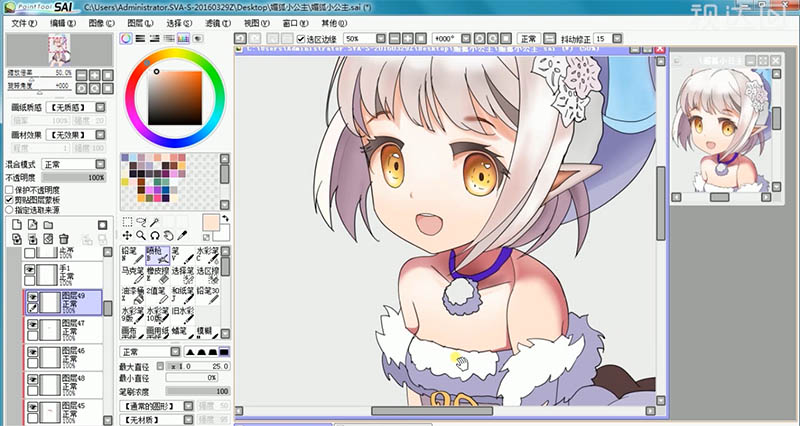Adjust the 笔刷浓度 density slider
The height and width of the screenshot is (426, 800).
pos(198,391)
